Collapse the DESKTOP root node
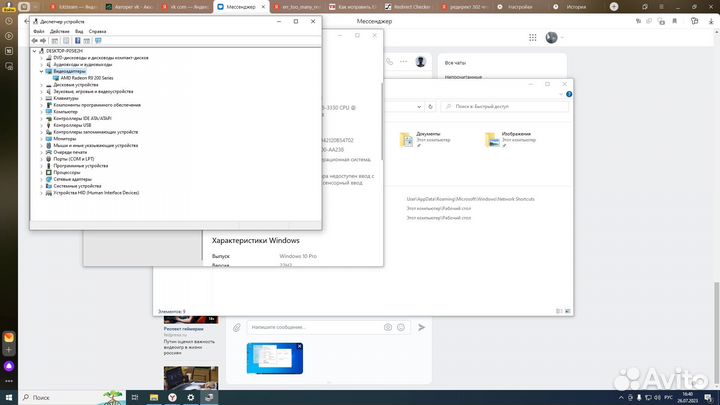Viewport: 720px width, 405px height. coord(34,51)
